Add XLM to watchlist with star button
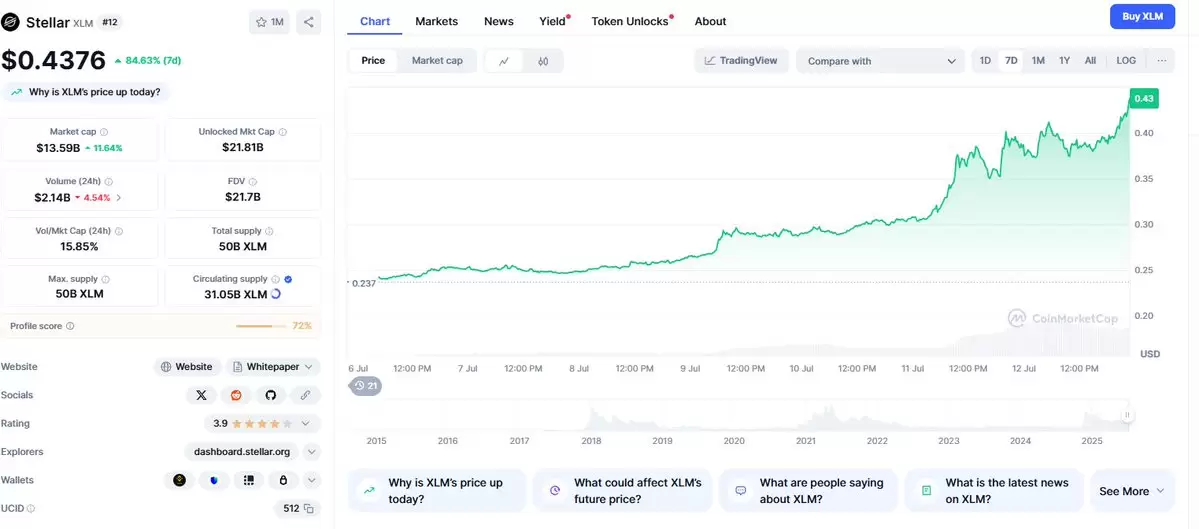1199x529 pixels. point(269,22)
